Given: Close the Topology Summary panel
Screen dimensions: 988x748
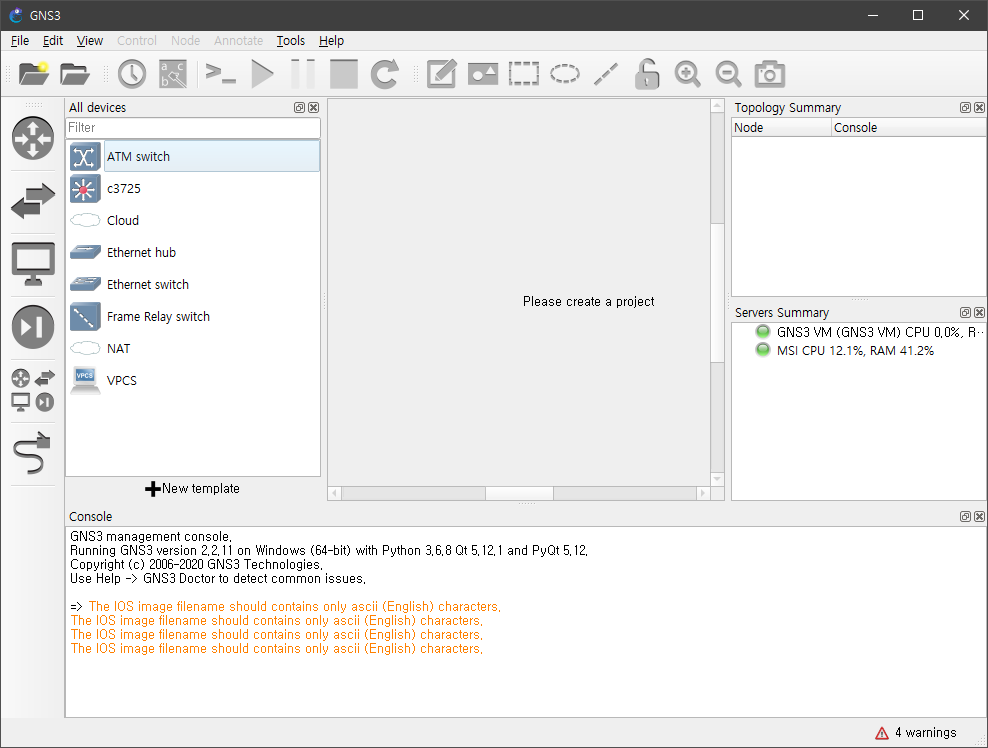Looking at the screenshot, I should tap(979, 108).
